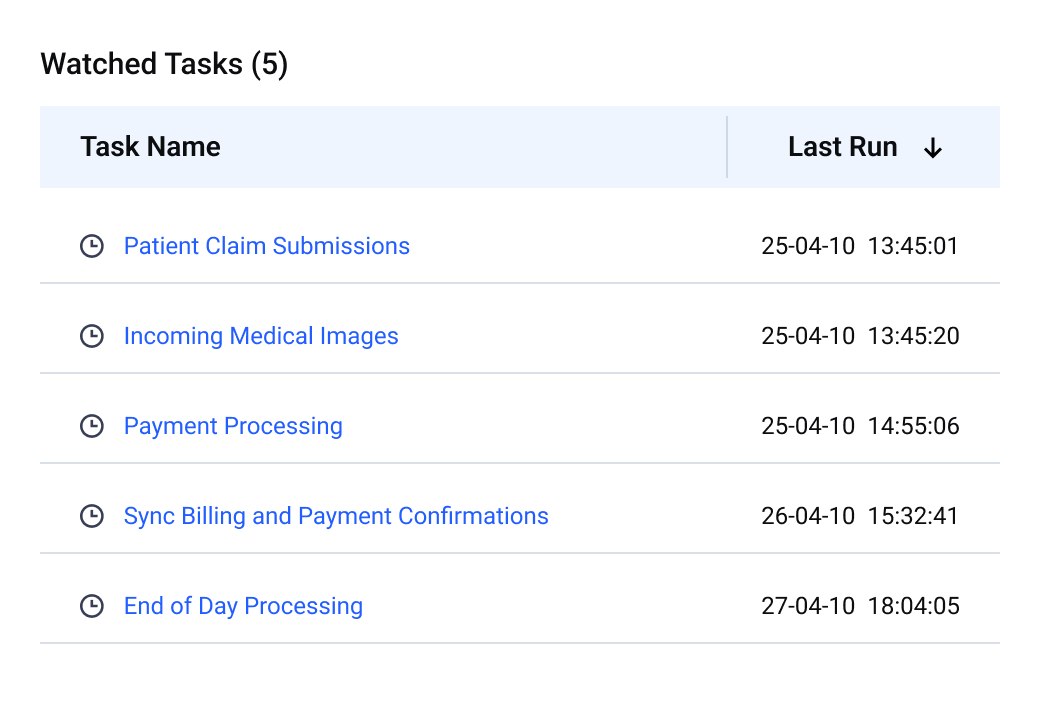Image resolution: width=1040 pixels, height=704 pixels.
Task: Open Sync Billing and Payment Confirmations link
Action: coord(336,516)
